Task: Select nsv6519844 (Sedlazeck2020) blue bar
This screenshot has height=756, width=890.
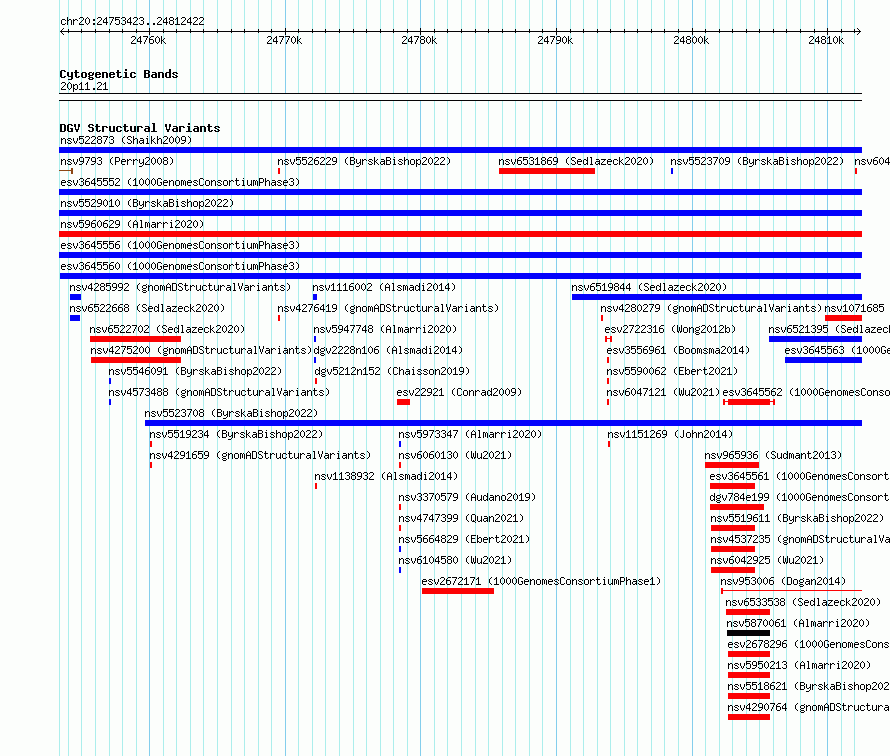Action: point(717,297)
